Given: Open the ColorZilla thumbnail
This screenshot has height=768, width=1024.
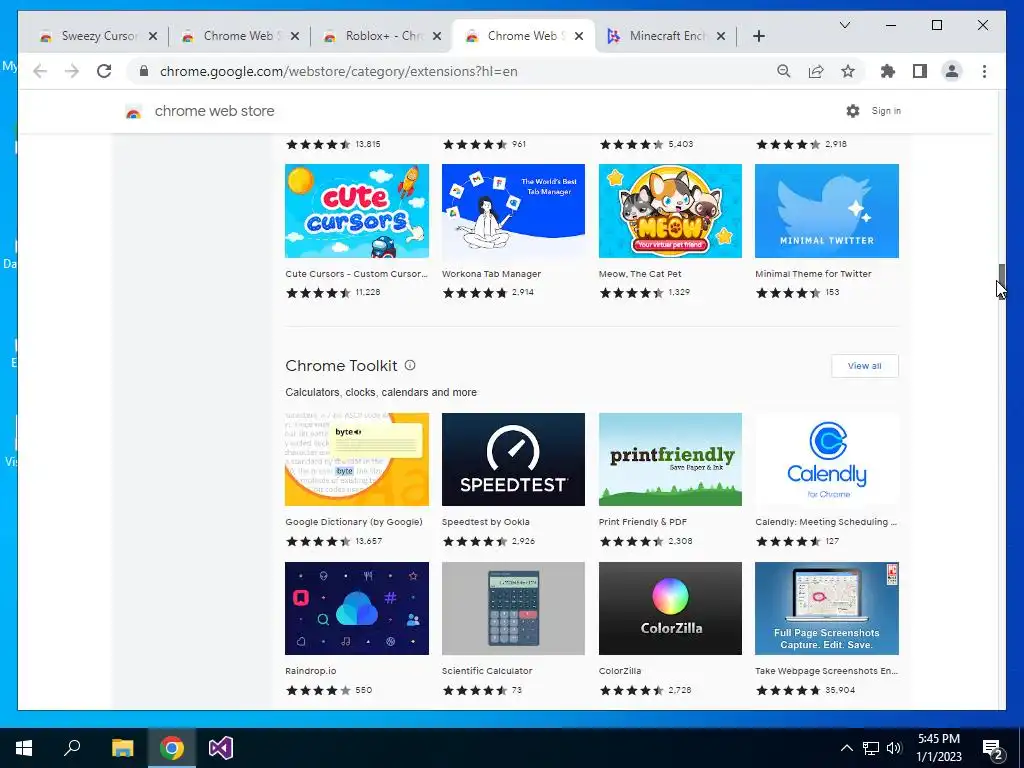Looking at the screenshot, I should point(670,608).
